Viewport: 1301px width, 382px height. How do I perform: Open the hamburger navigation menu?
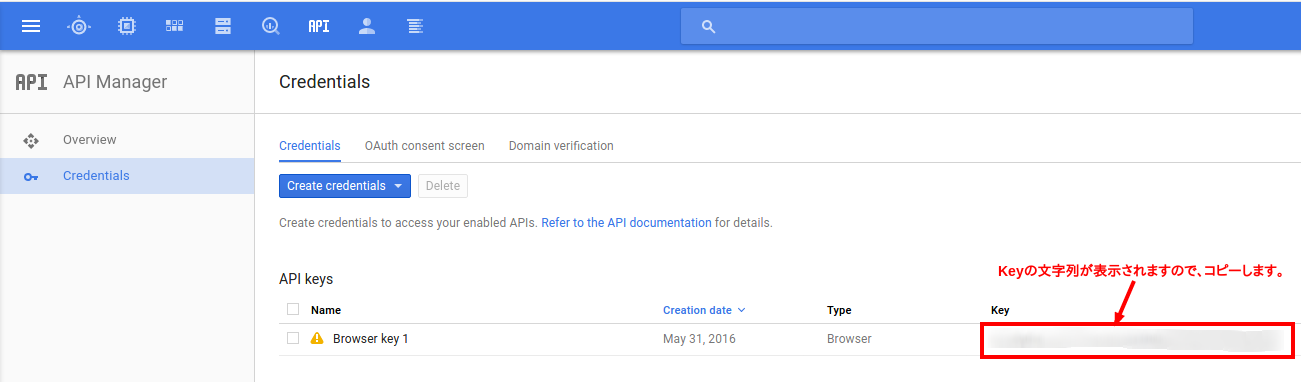pyautogui.click(x=31, y=26)
